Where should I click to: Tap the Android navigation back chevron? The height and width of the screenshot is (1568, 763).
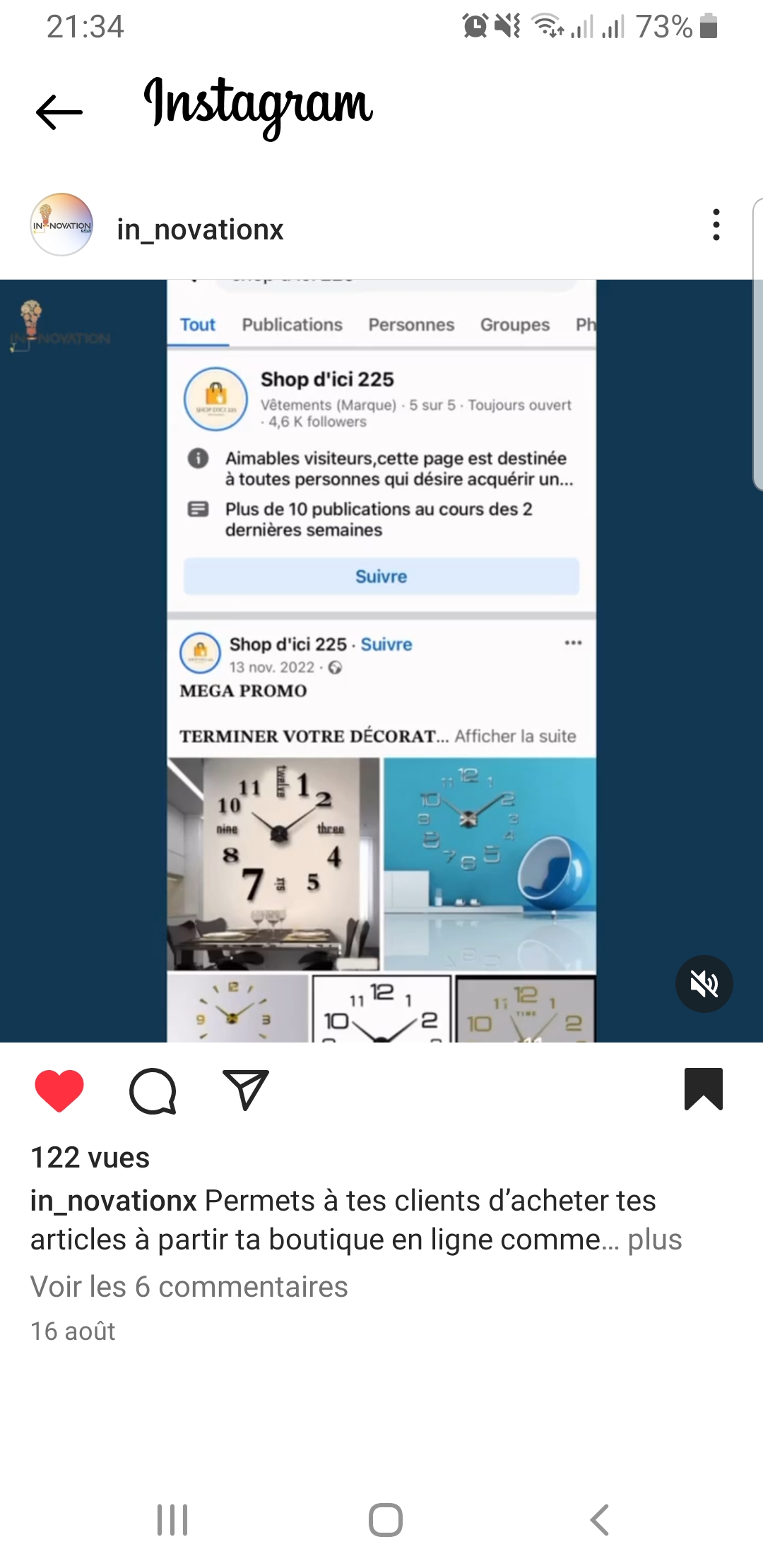[x=599, y=1520]
